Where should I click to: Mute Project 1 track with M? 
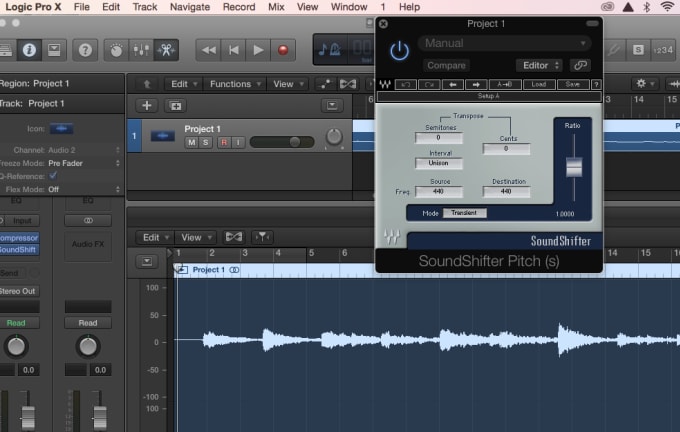(192, 142)
